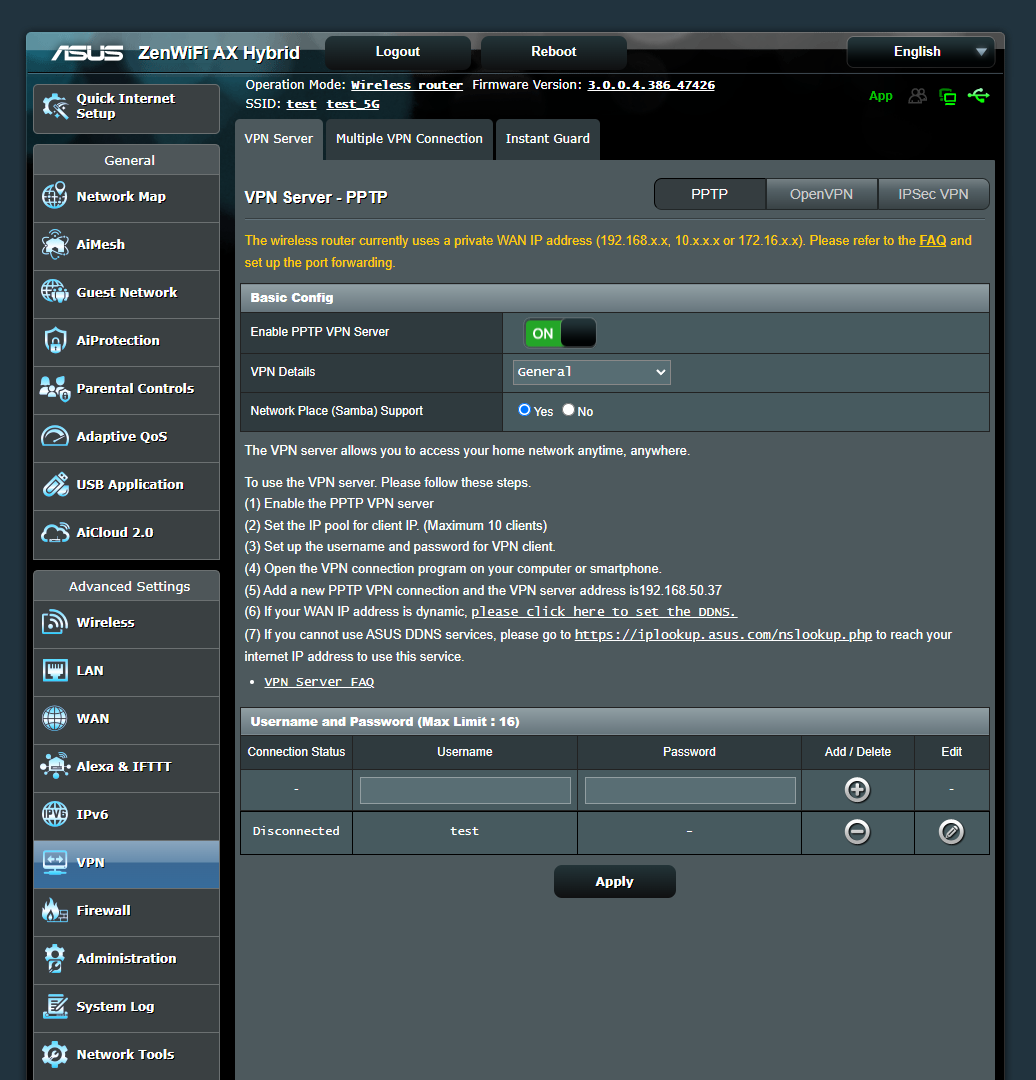The height and width of the screenshot is (1080, 1036).
Task: Open the VPN Details dropdown
Action: (x=591, y=371)
